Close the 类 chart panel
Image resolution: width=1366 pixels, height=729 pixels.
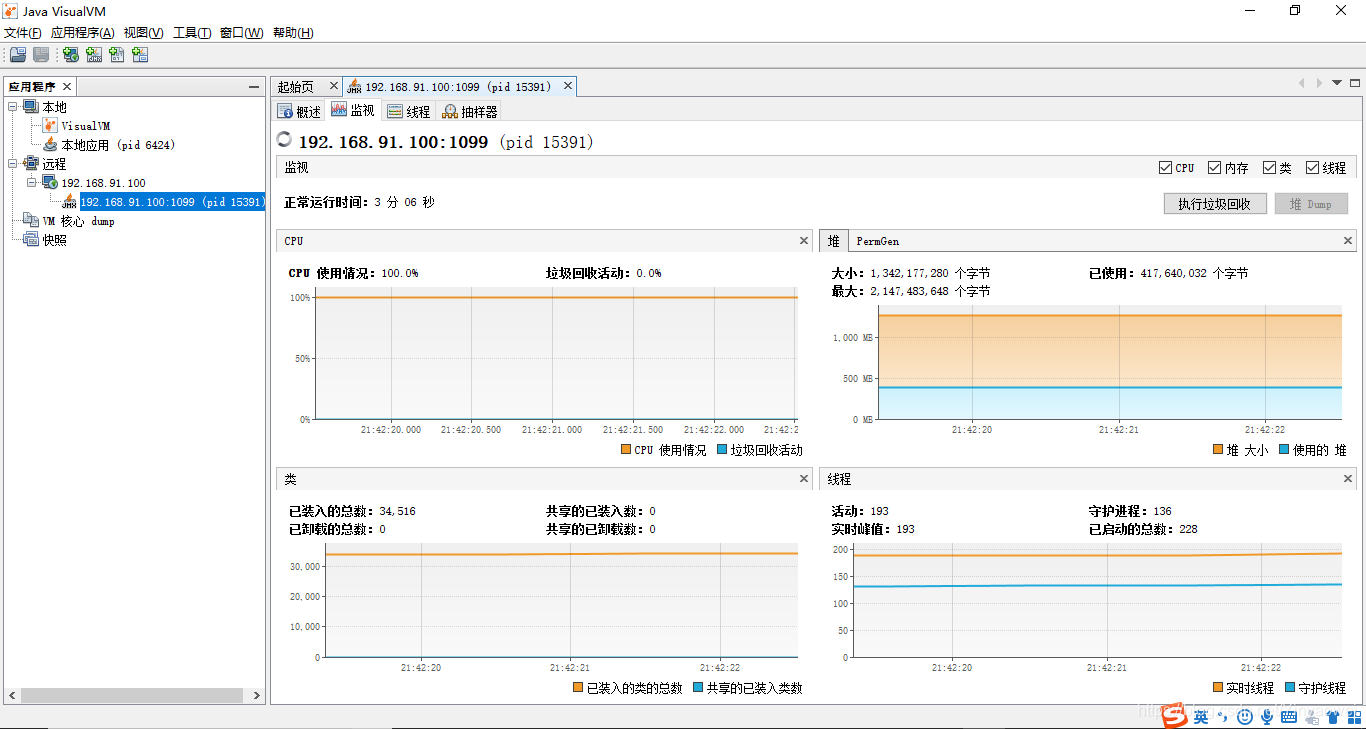[x=804, y=479]
